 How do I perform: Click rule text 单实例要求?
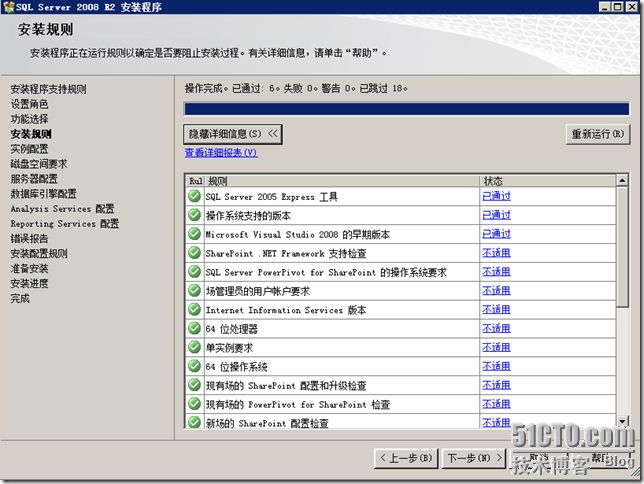(229, 348)
